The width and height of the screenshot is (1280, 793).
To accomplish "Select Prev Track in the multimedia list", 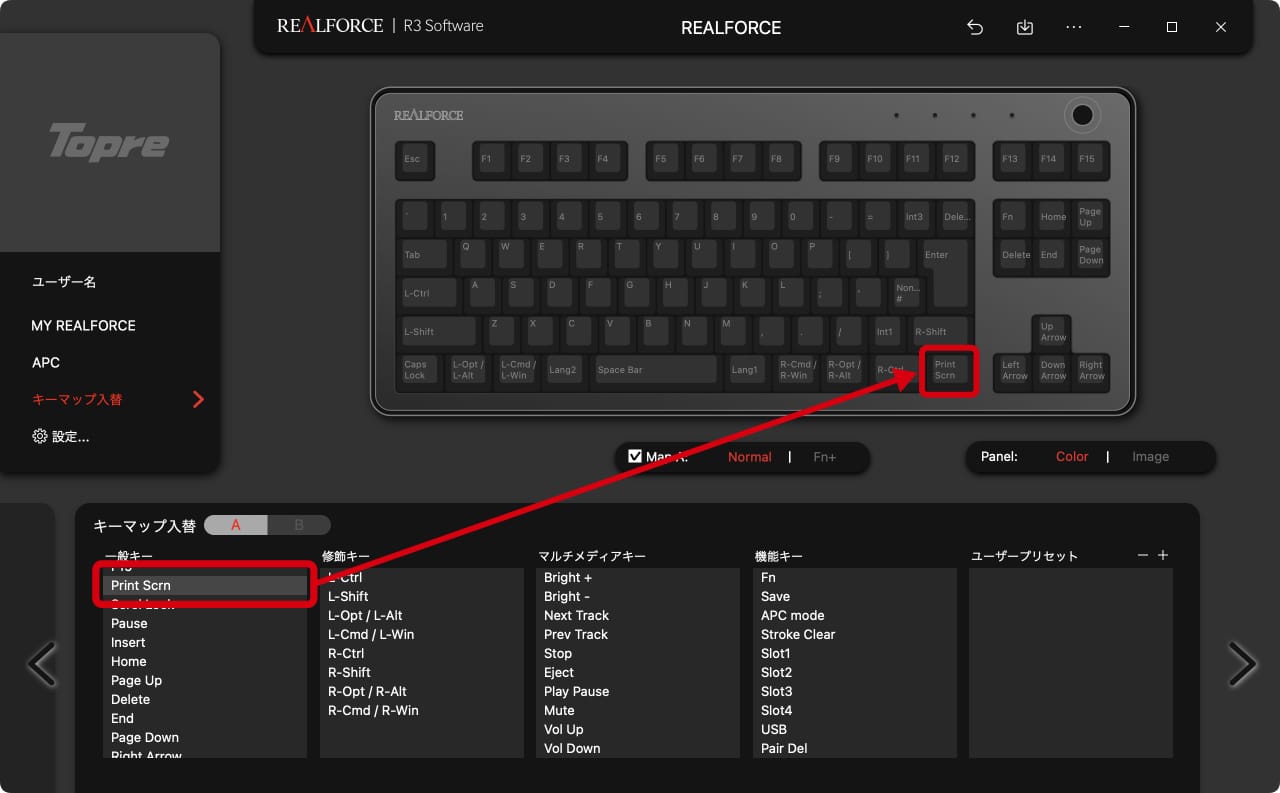I will point(638,634).
